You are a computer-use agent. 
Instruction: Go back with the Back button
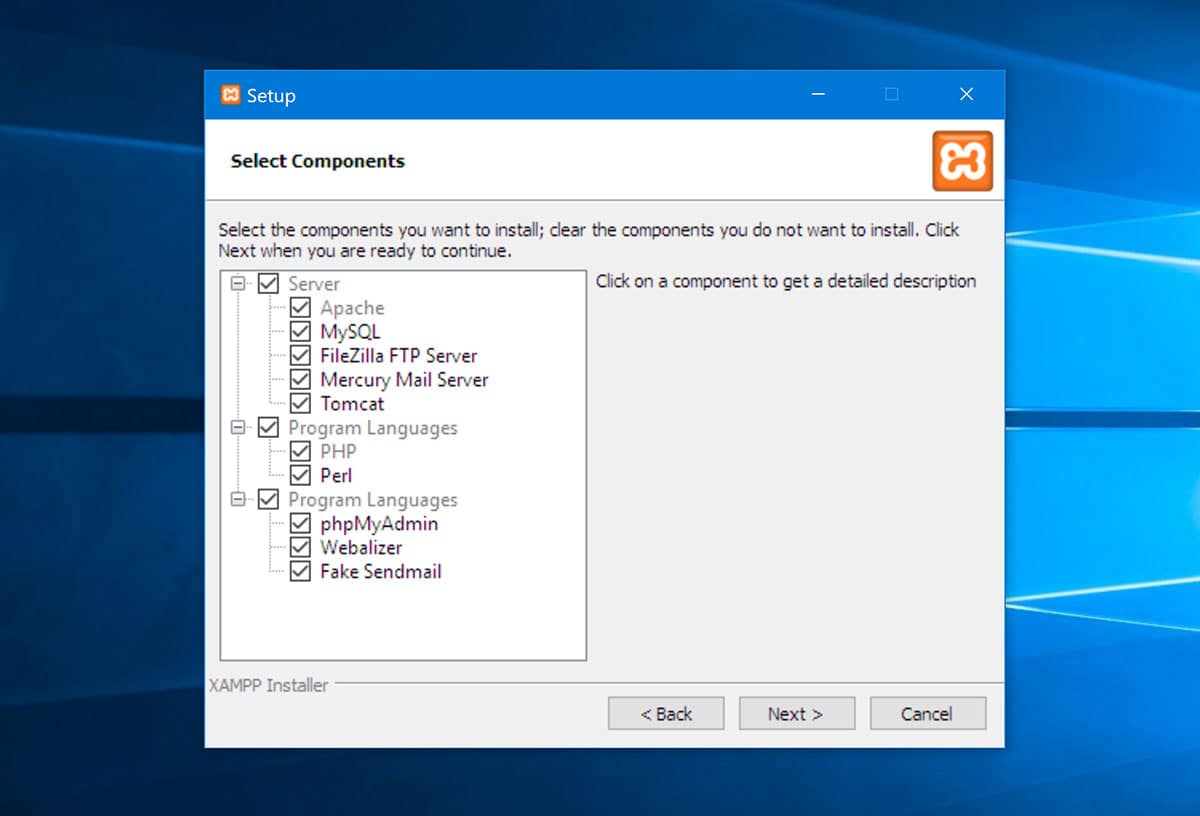coord(666,714)
